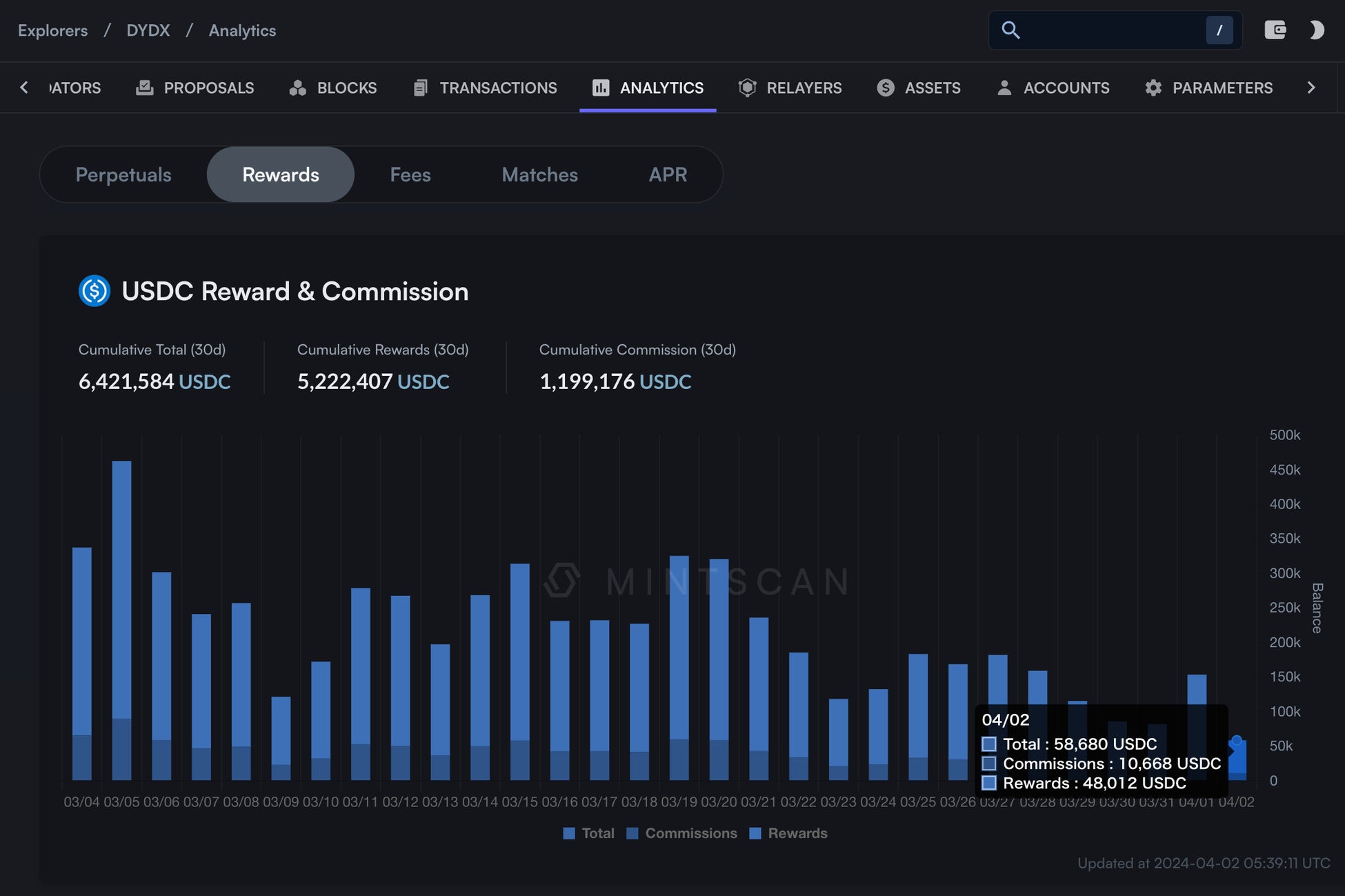Select the Perpetuals analytics pill

(x=123, y=175)
